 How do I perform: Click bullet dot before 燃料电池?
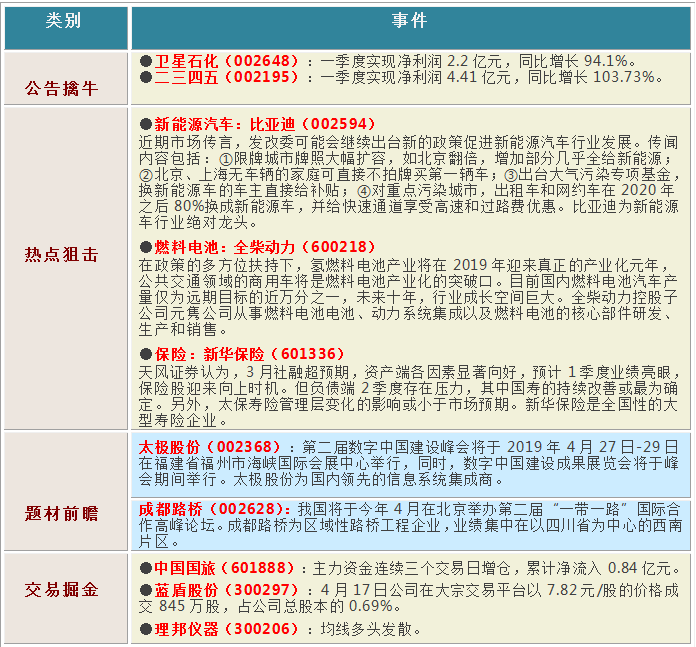(x=146, y=247)
